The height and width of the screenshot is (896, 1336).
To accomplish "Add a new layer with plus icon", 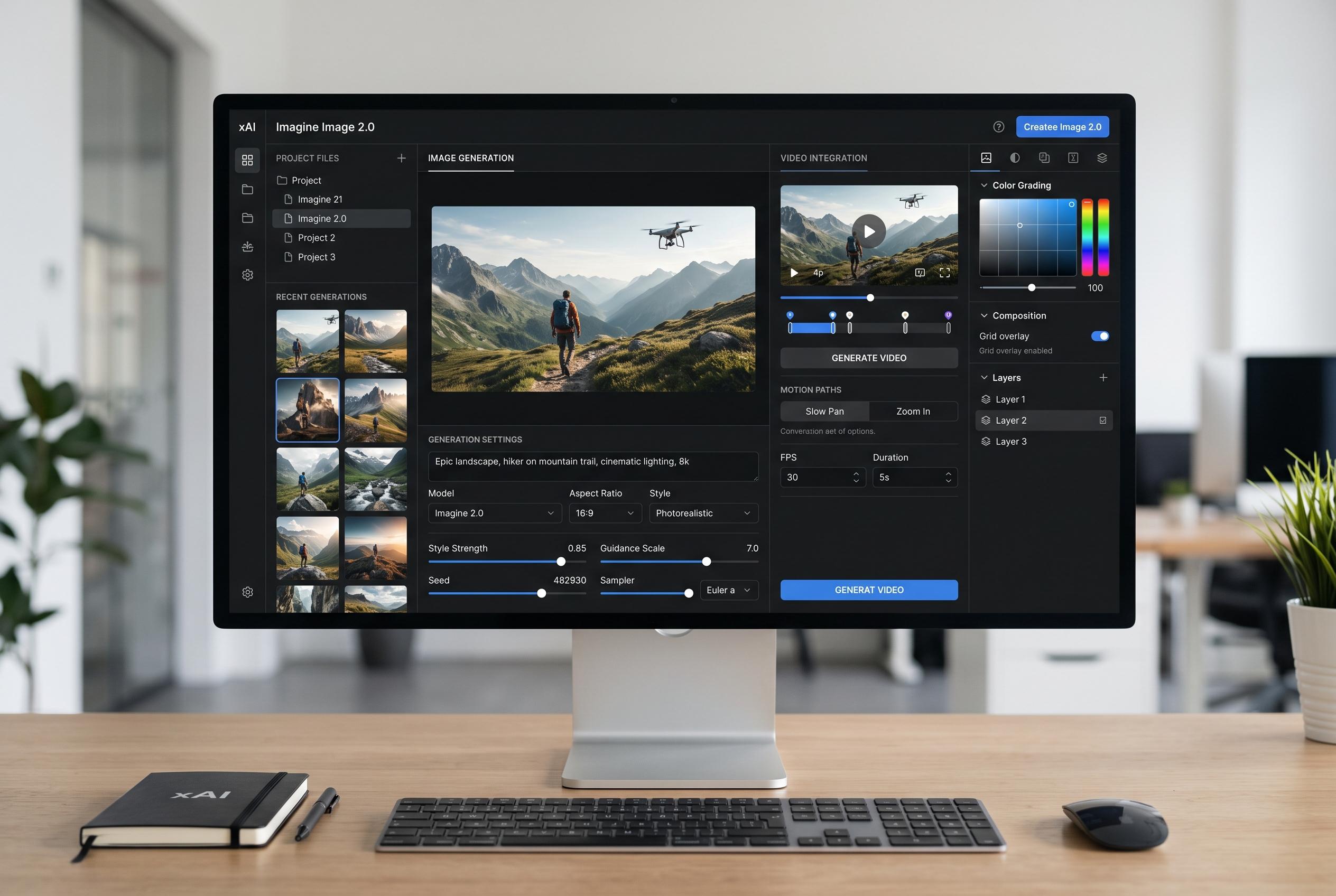I will coord(1103,378).
